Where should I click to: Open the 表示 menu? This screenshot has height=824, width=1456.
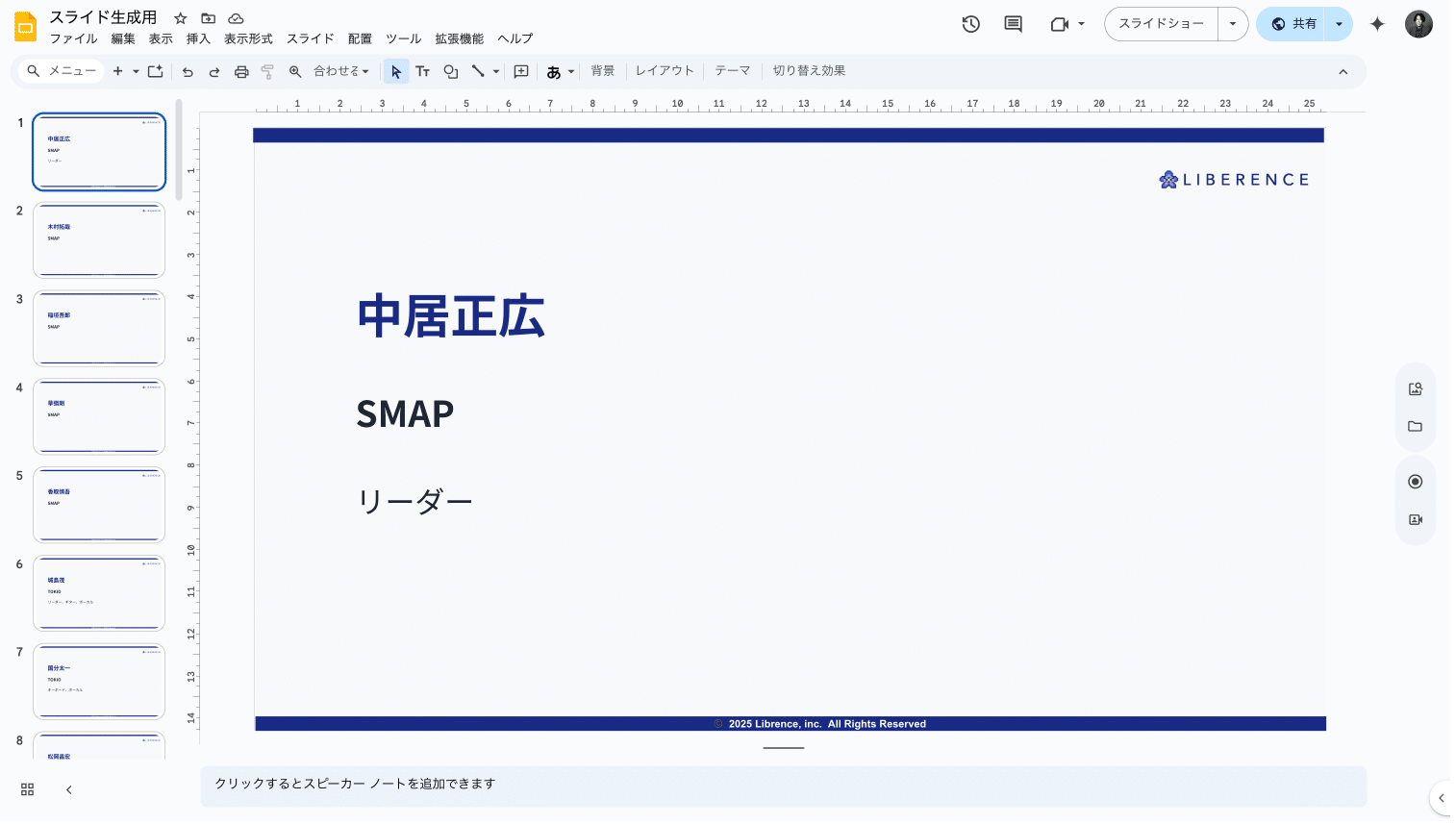[161, 39]
